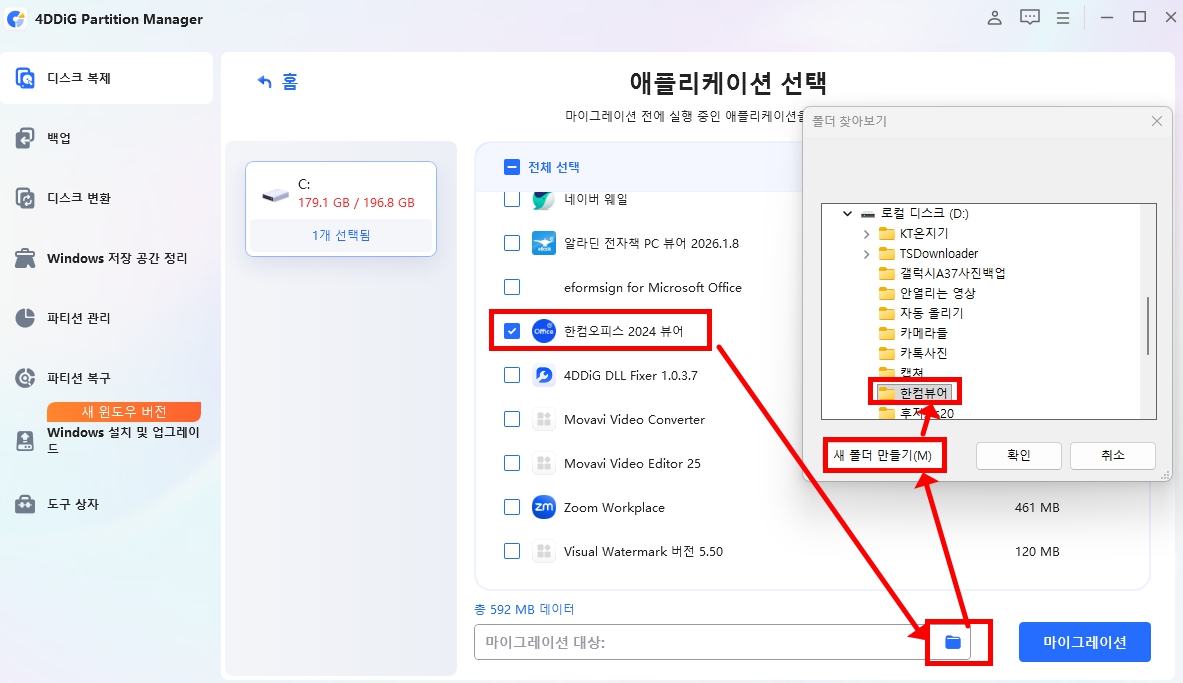The height and width of the screenshot is (683, 1183).
Task: Click the Aladin ebook viewer icon
Action: (543, 243)
